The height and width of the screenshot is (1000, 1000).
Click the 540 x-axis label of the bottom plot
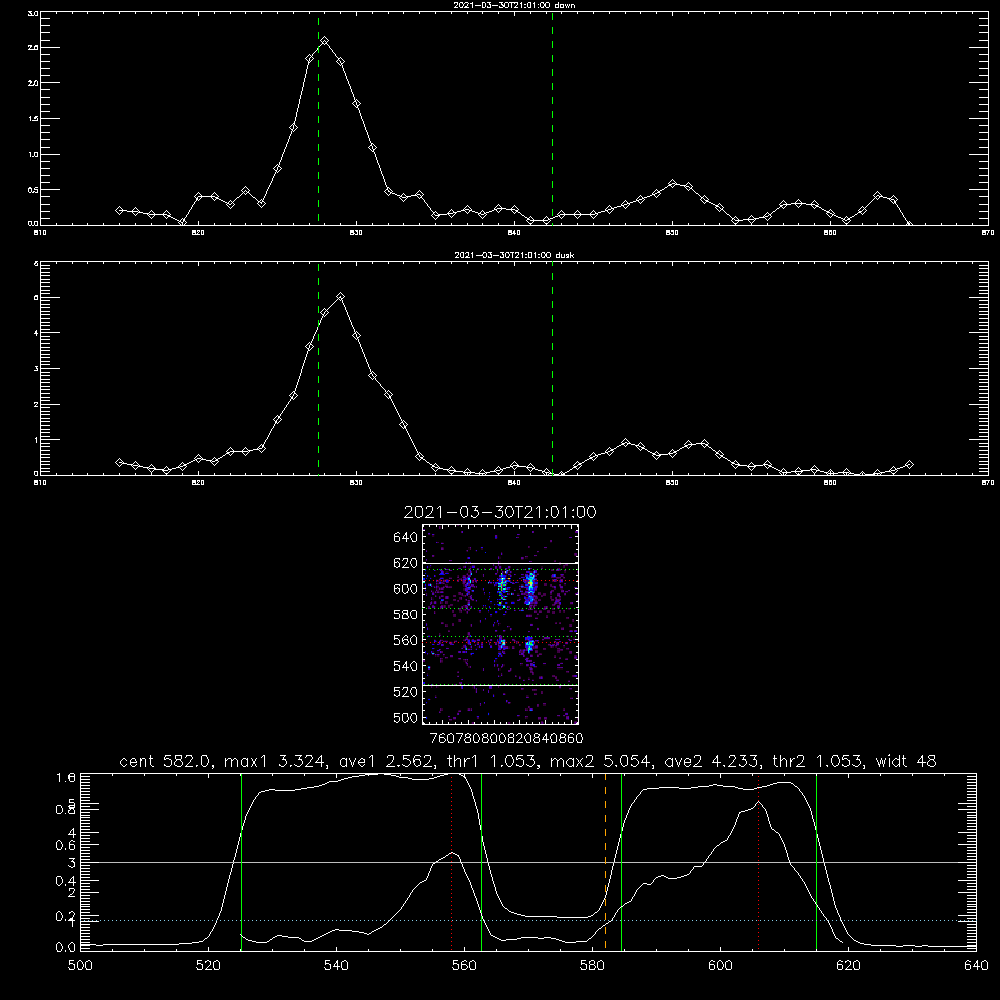click(336, 965)
